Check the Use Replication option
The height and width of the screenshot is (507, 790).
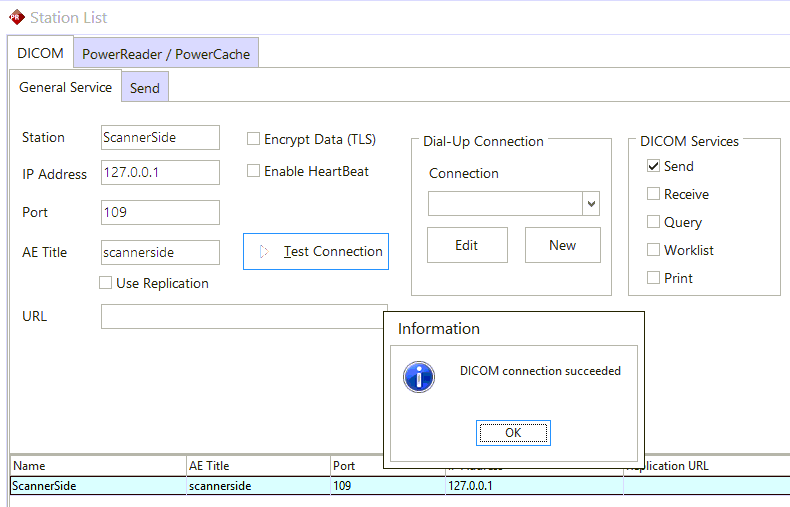pos(106,284)
